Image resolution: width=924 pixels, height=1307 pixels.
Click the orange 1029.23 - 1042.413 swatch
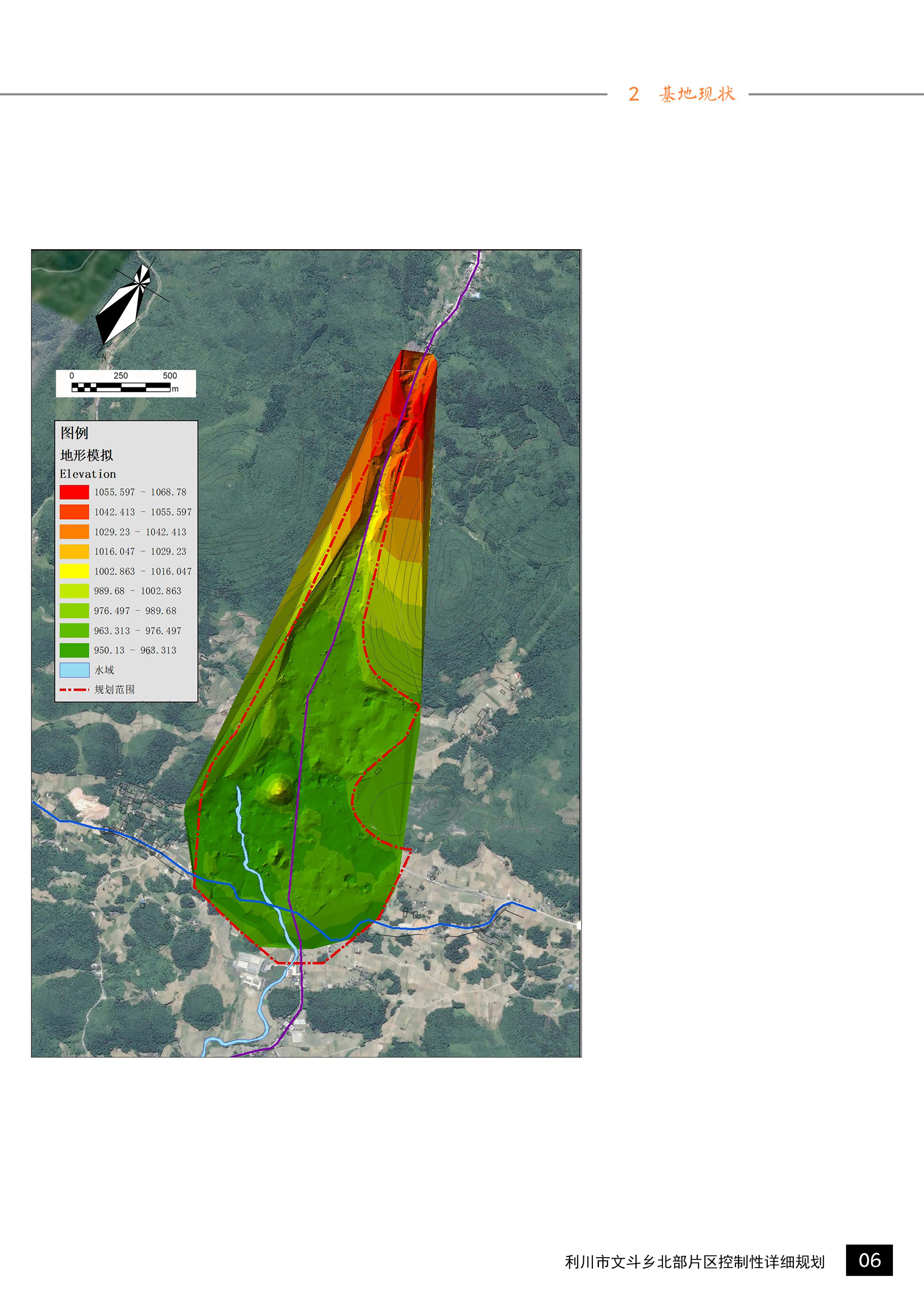(x=74, y=531)
